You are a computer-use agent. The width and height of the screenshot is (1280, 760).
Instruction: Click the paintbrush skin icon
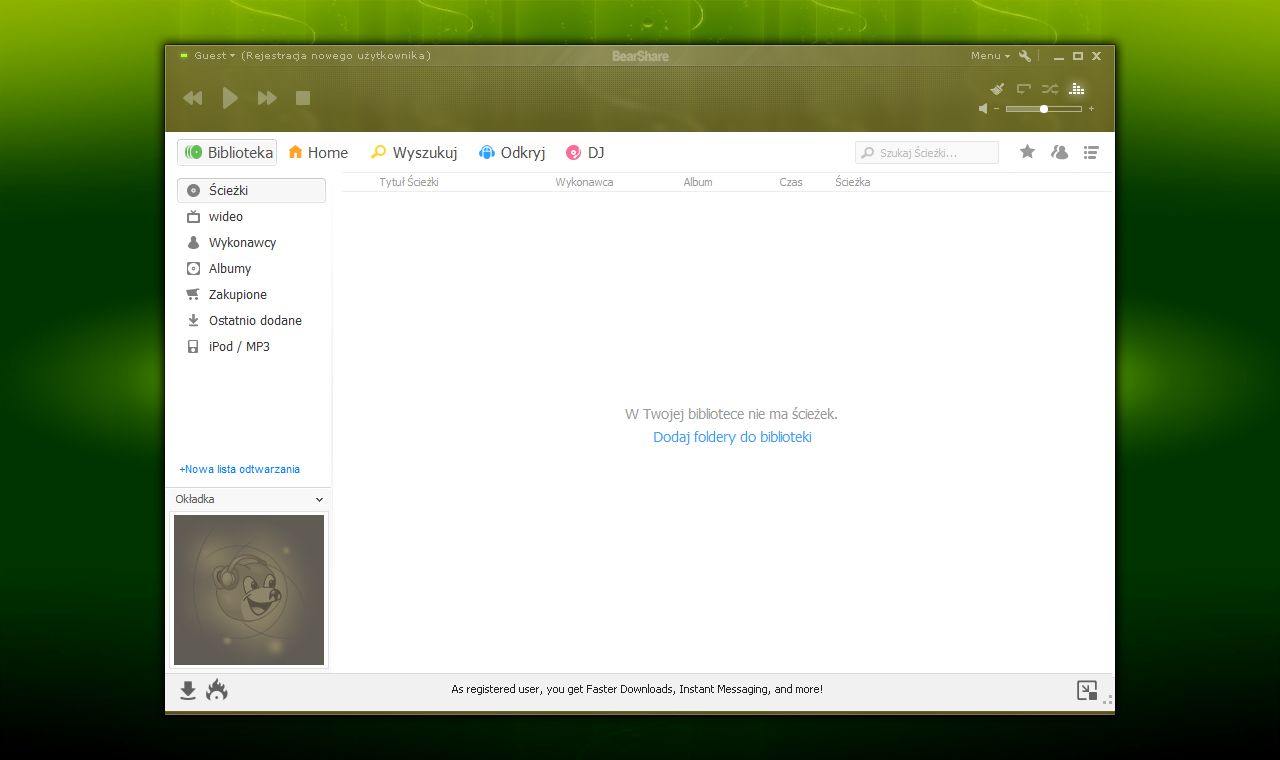(997, 89)
